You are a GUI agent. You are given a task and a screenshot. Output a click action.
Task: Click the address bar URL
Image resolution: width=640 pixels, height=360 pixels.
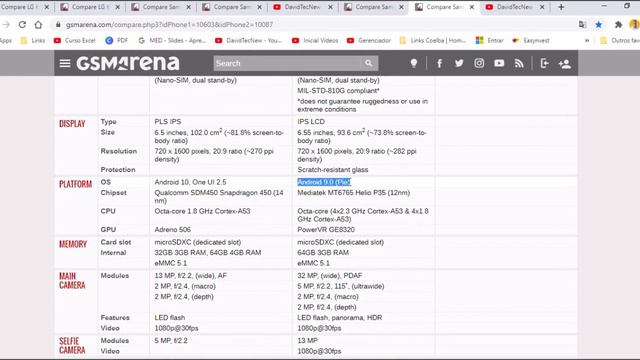(x=169, y=24)
